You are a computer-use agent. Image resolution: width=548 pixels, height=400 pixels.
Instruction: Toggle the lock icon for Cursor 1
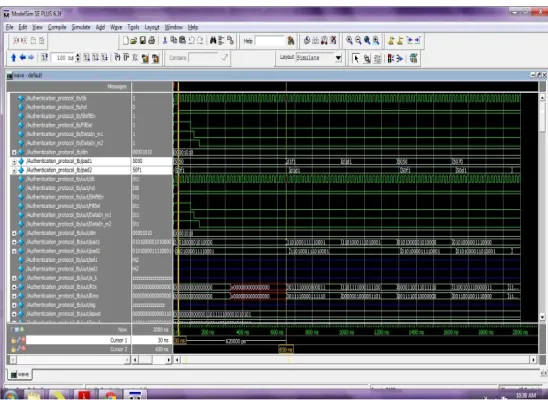point(14,340)
